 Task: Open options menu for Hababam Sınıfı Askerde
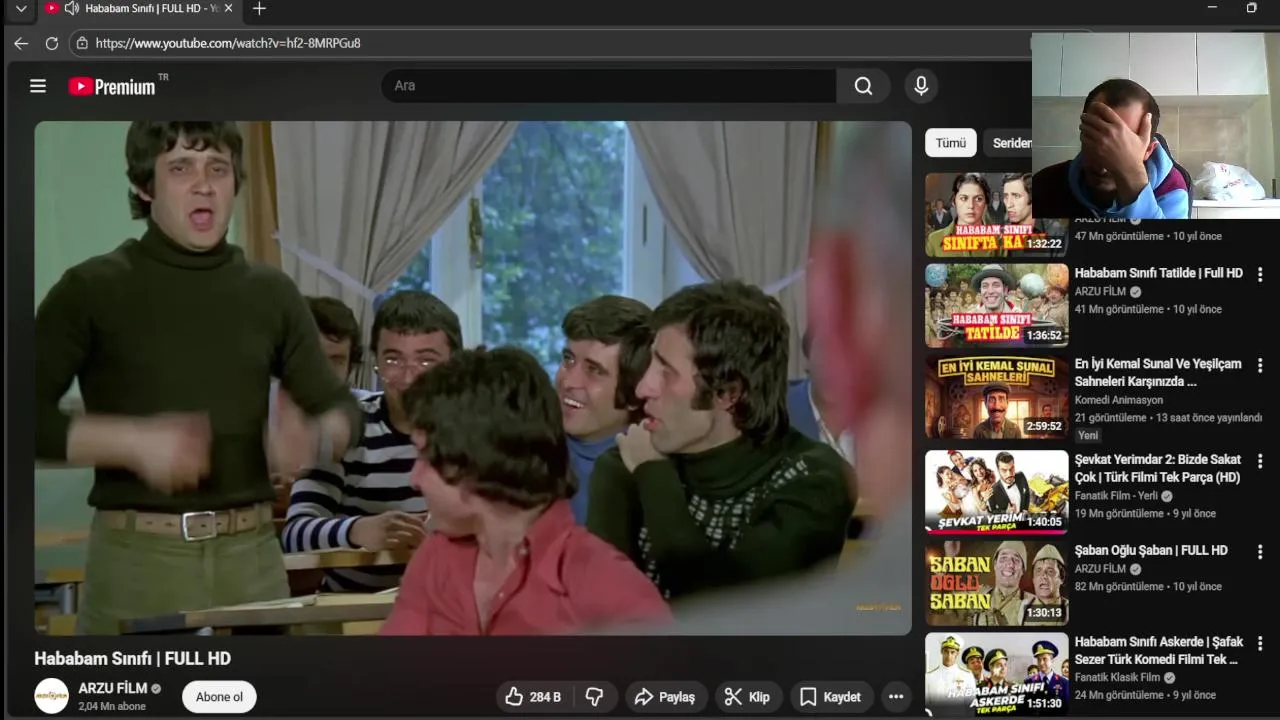[1260, 643]
